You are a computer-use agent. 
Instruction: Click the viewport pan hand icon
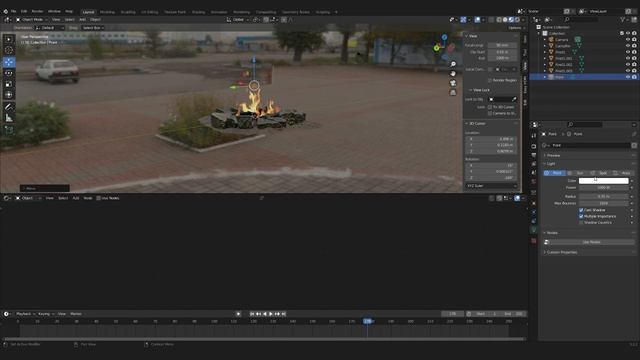pos(453,73)
